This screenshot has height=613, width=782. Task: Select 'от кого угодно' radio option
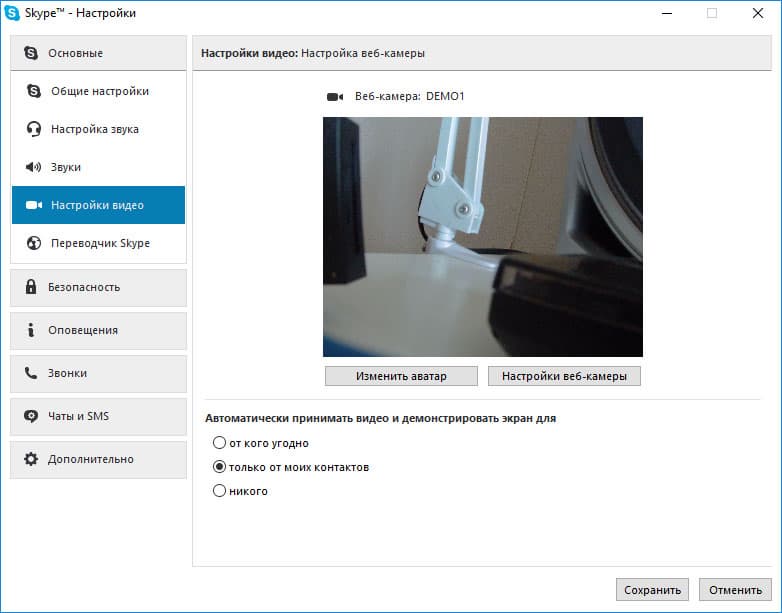coord(219,443)
